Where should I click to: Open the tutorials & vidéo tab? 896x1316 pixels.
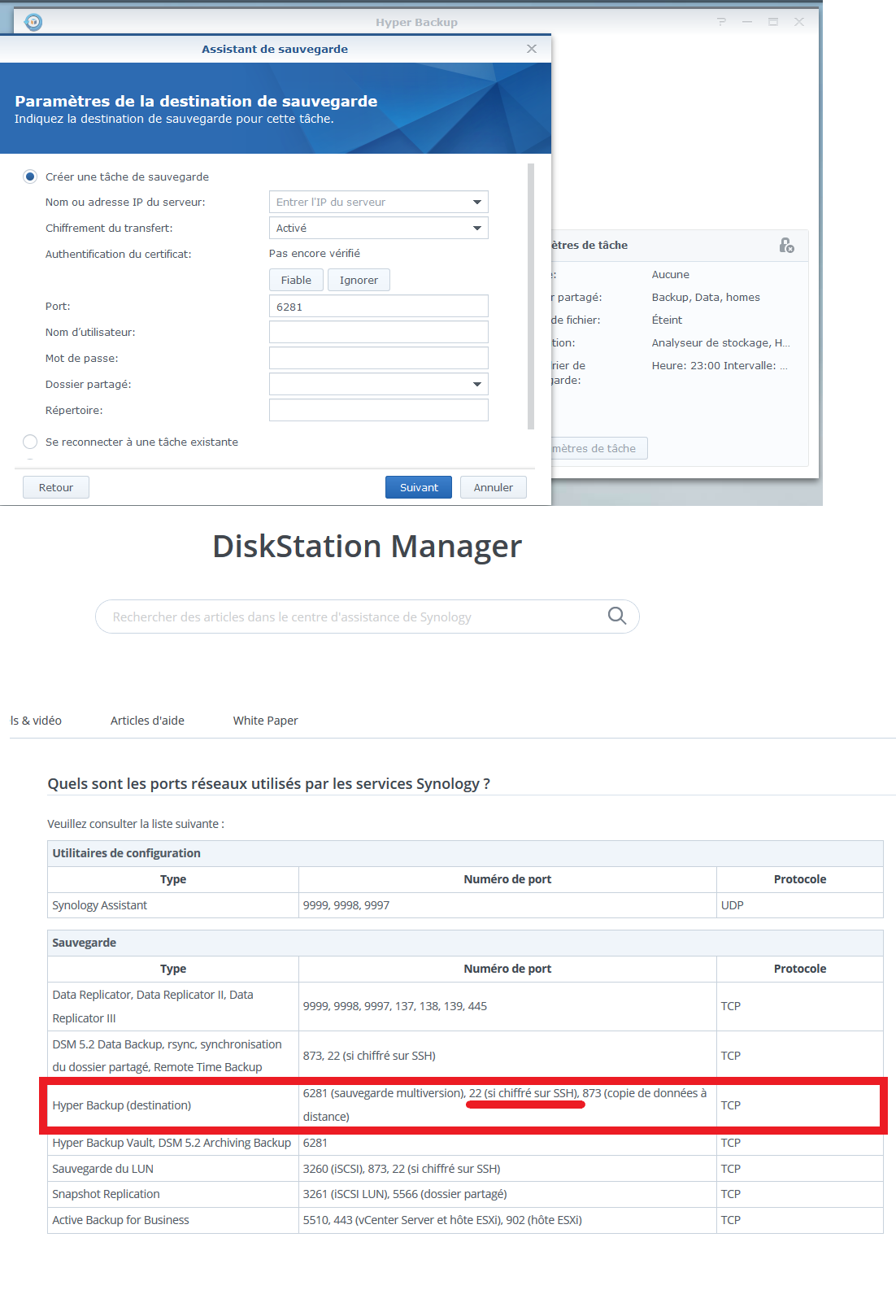[x=36, y=721]
